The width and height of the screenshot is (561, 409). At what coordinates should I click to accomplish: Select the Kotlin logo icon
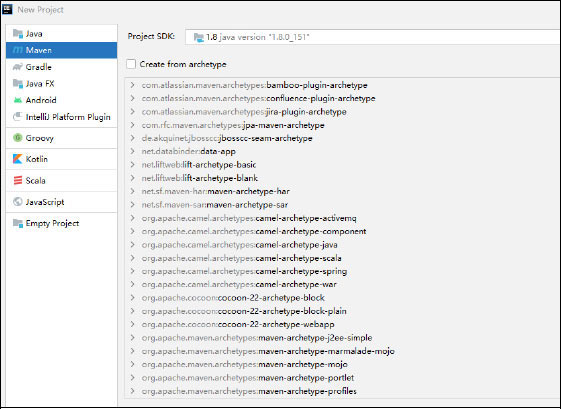coord(18,159)
